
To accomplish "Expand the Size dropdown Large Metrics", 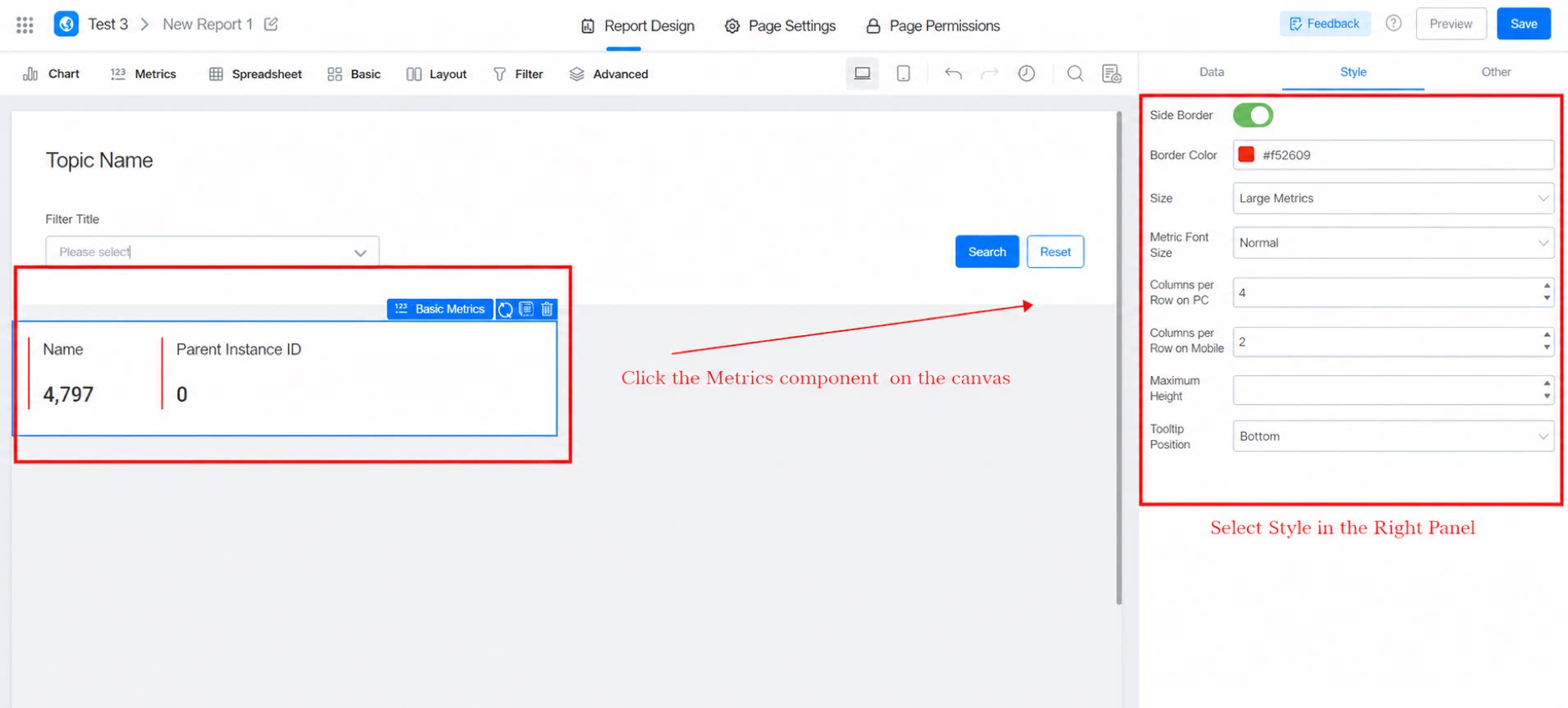I will pyautogui.click(x=1393, y=199).
